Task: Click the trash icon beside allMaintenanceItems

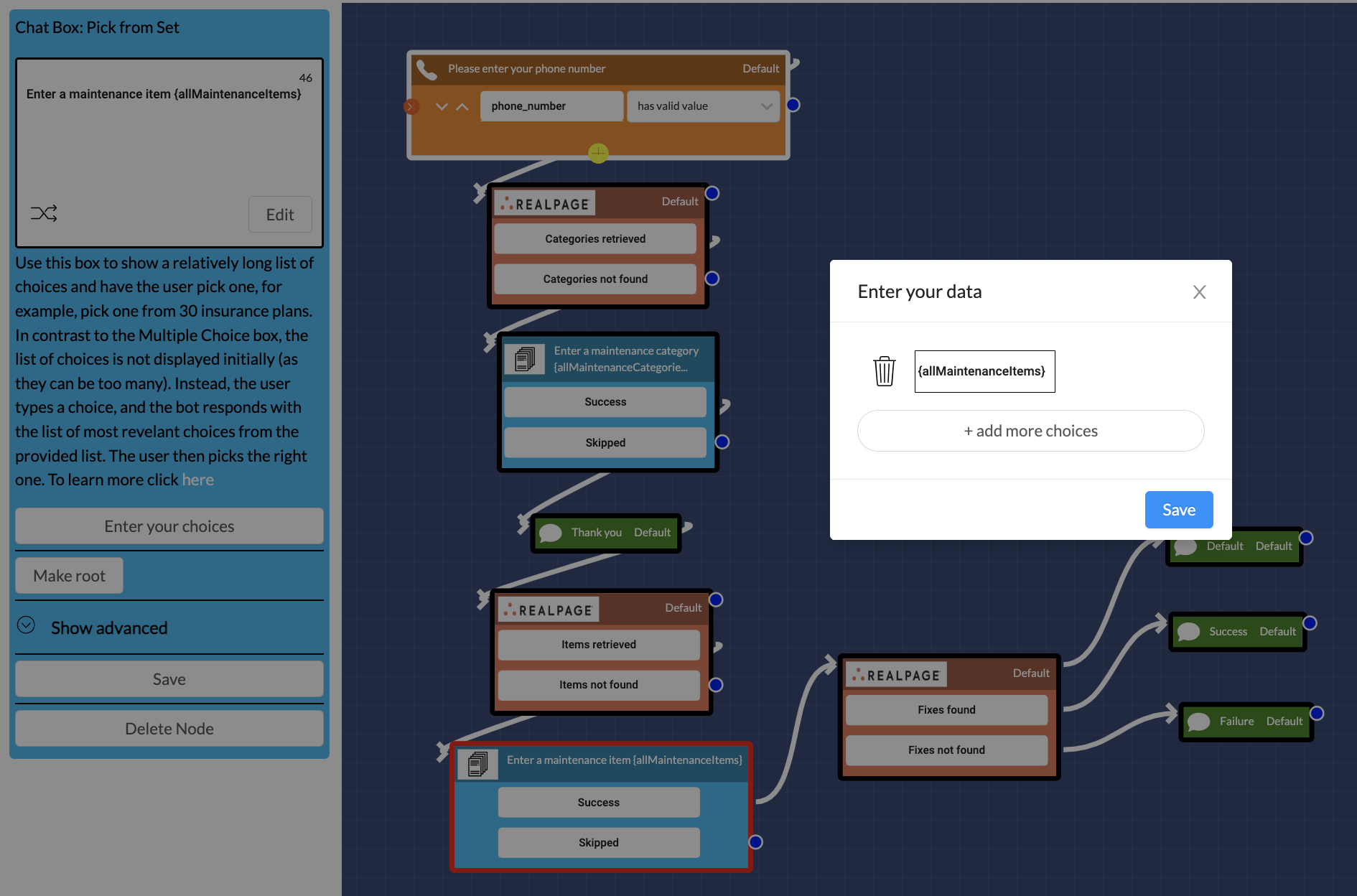Action: click(884, 371)
